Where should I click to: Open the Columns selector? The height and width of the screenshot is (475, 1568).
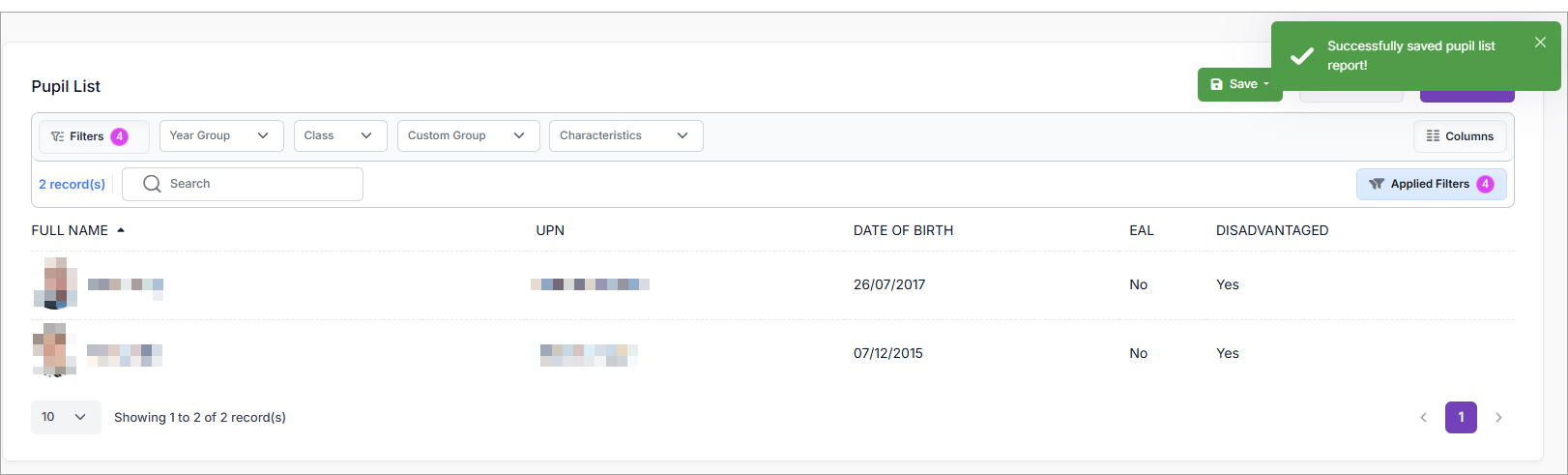[x=1460, y=136]
